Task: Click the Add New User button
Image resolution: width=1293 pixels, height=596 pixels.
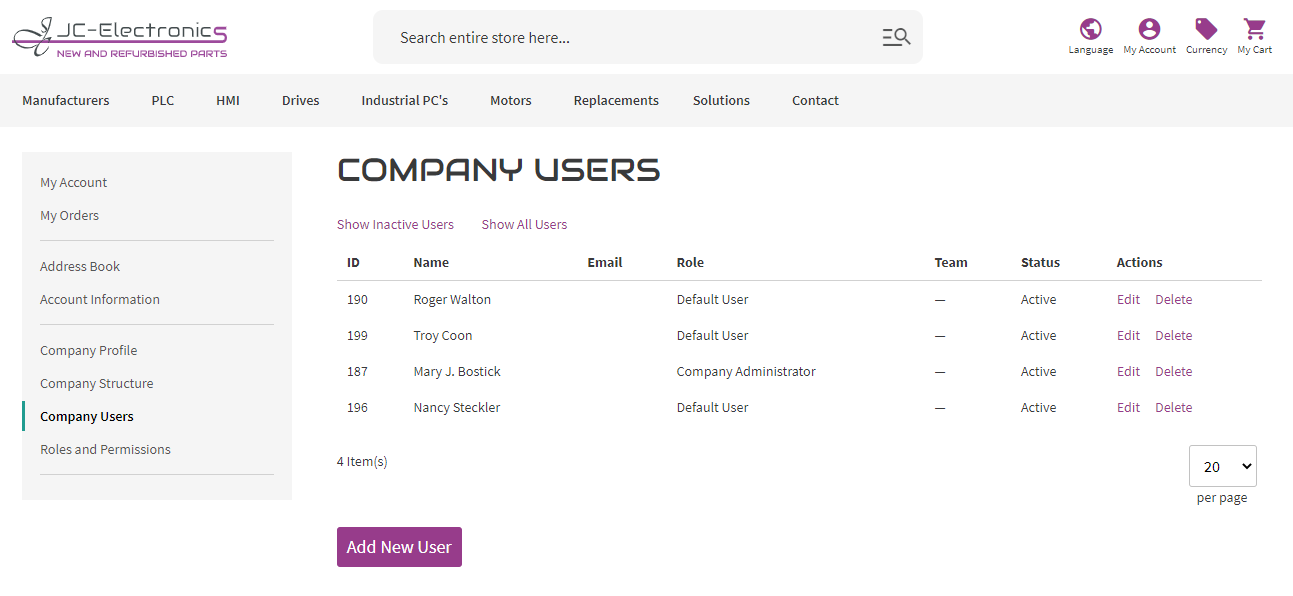Action: click(x=399, y=547)
